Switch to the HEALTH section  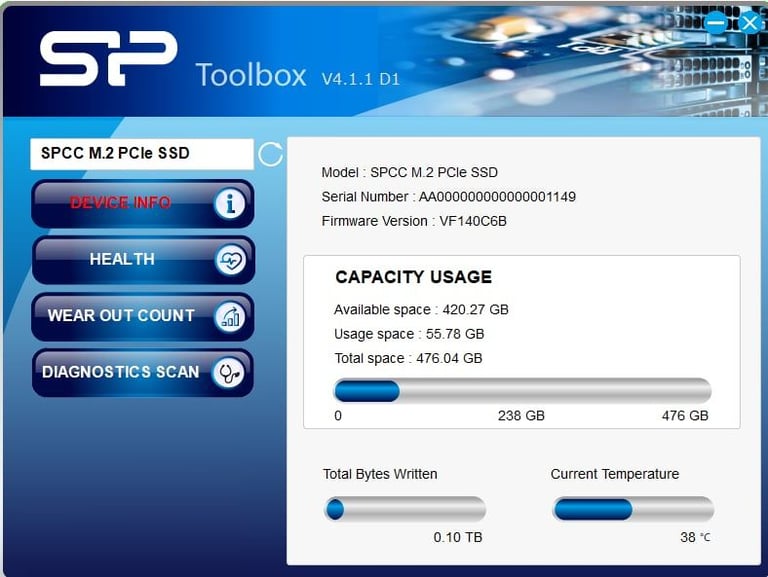pyautogui.click(x=143, y=260)
